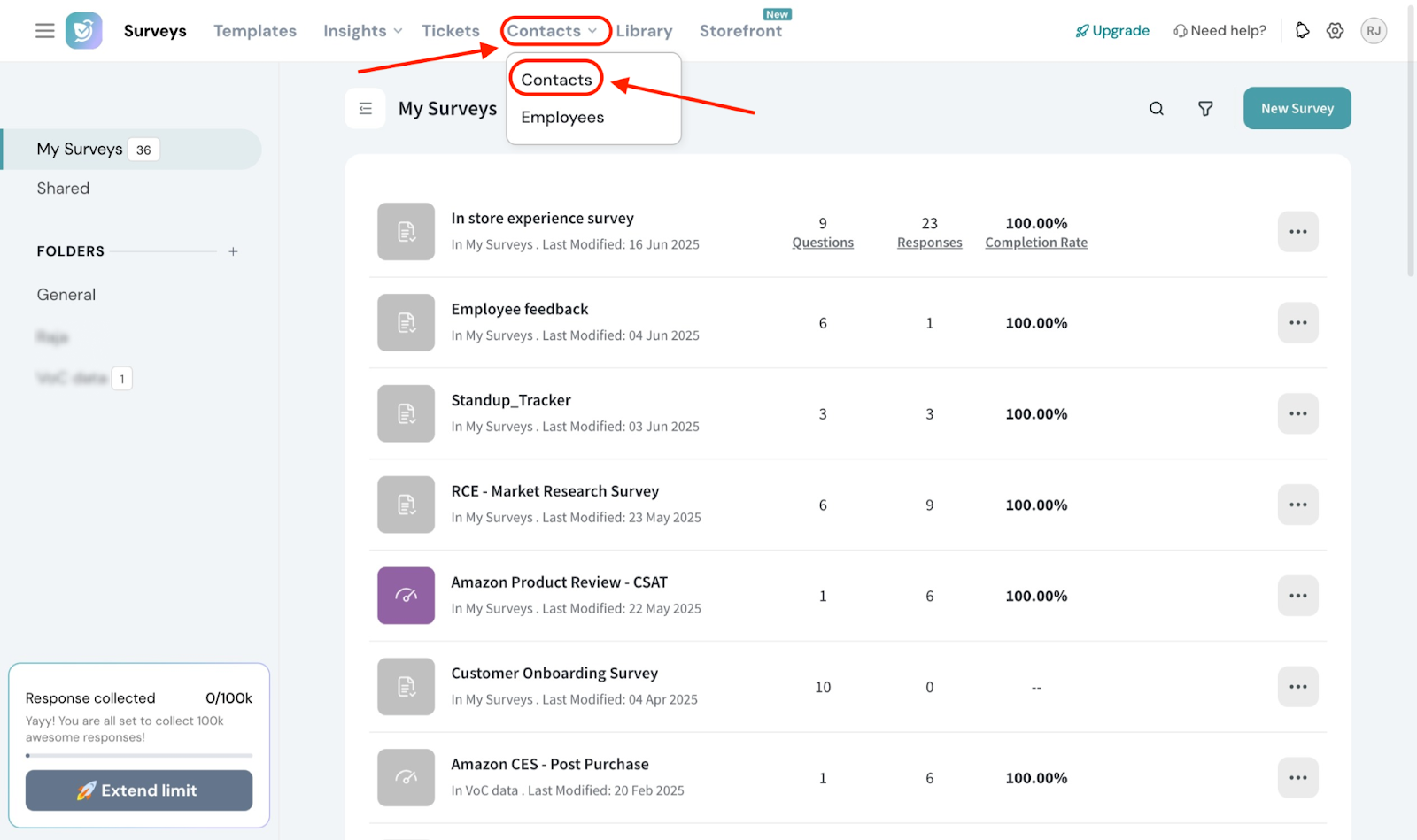The width and height of the screenshot is (1417, 840).
Task: Collapse the sidebar with list icon
Action: click(x=365, y=109)
